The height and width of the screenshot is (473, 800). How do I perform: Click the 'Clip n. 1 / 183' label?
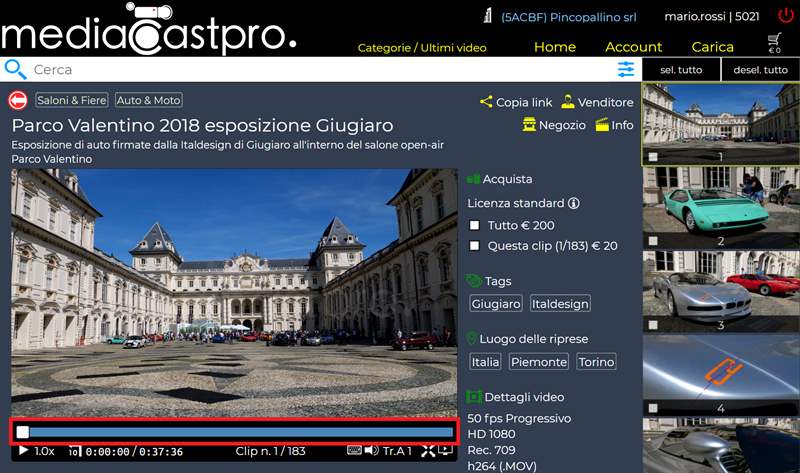270,451
